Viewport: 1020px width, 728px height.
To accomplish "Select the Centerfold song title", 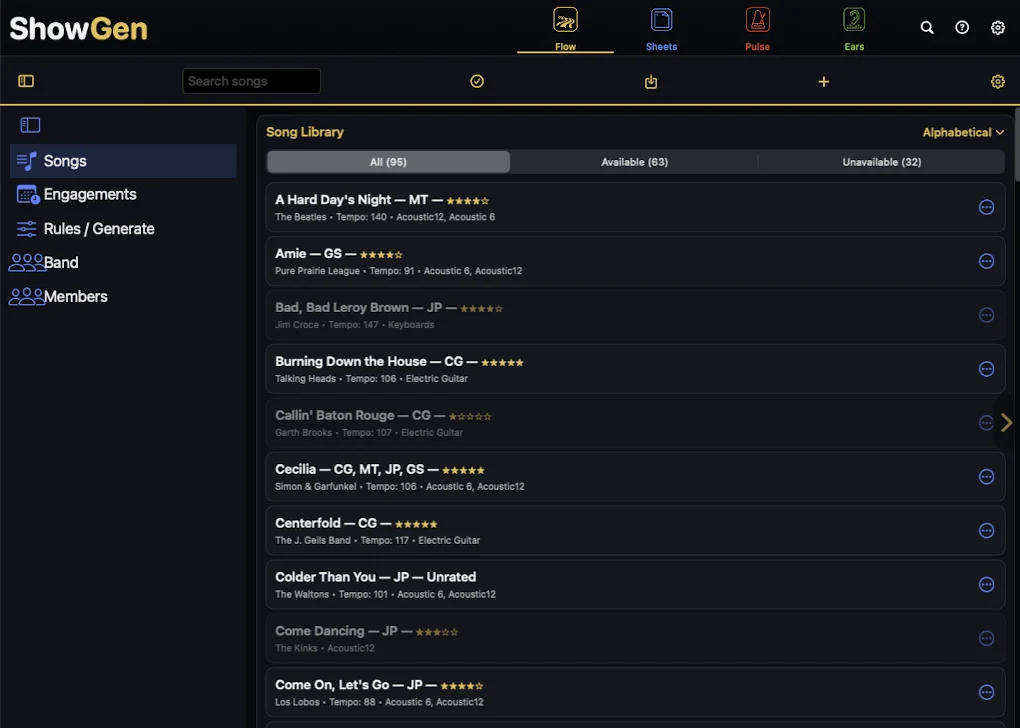I will 308,523.
